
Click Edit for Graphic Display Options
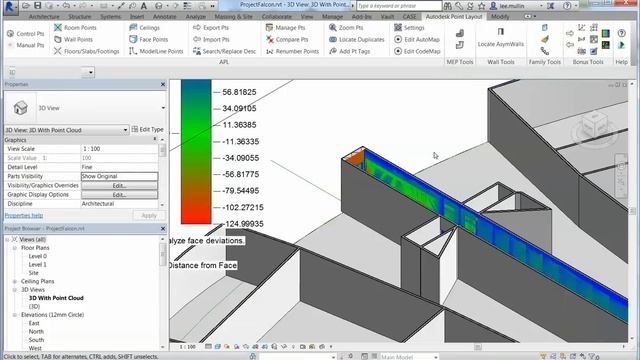pyautogui.click(x=119, y=195)
